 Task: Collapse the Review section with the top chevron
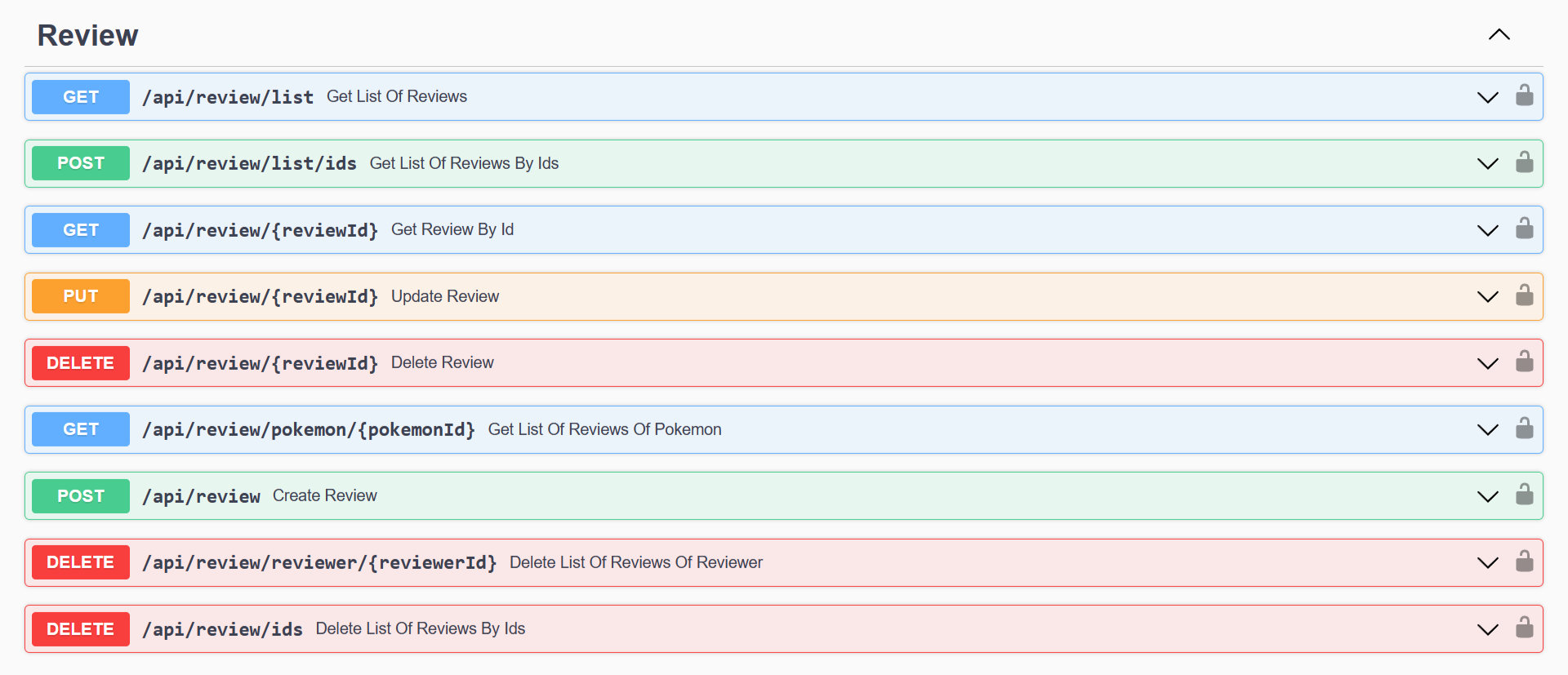tap(1499, 35)
